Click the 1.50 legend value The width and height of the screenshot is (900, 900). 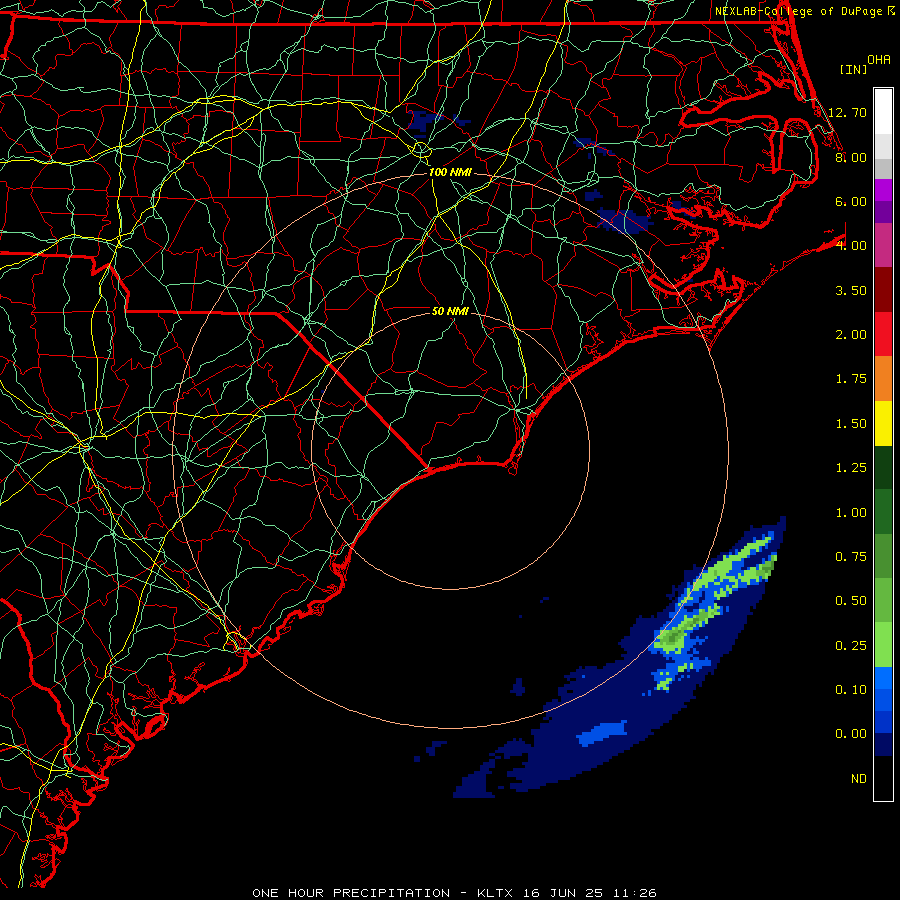[x=851, y=424]
